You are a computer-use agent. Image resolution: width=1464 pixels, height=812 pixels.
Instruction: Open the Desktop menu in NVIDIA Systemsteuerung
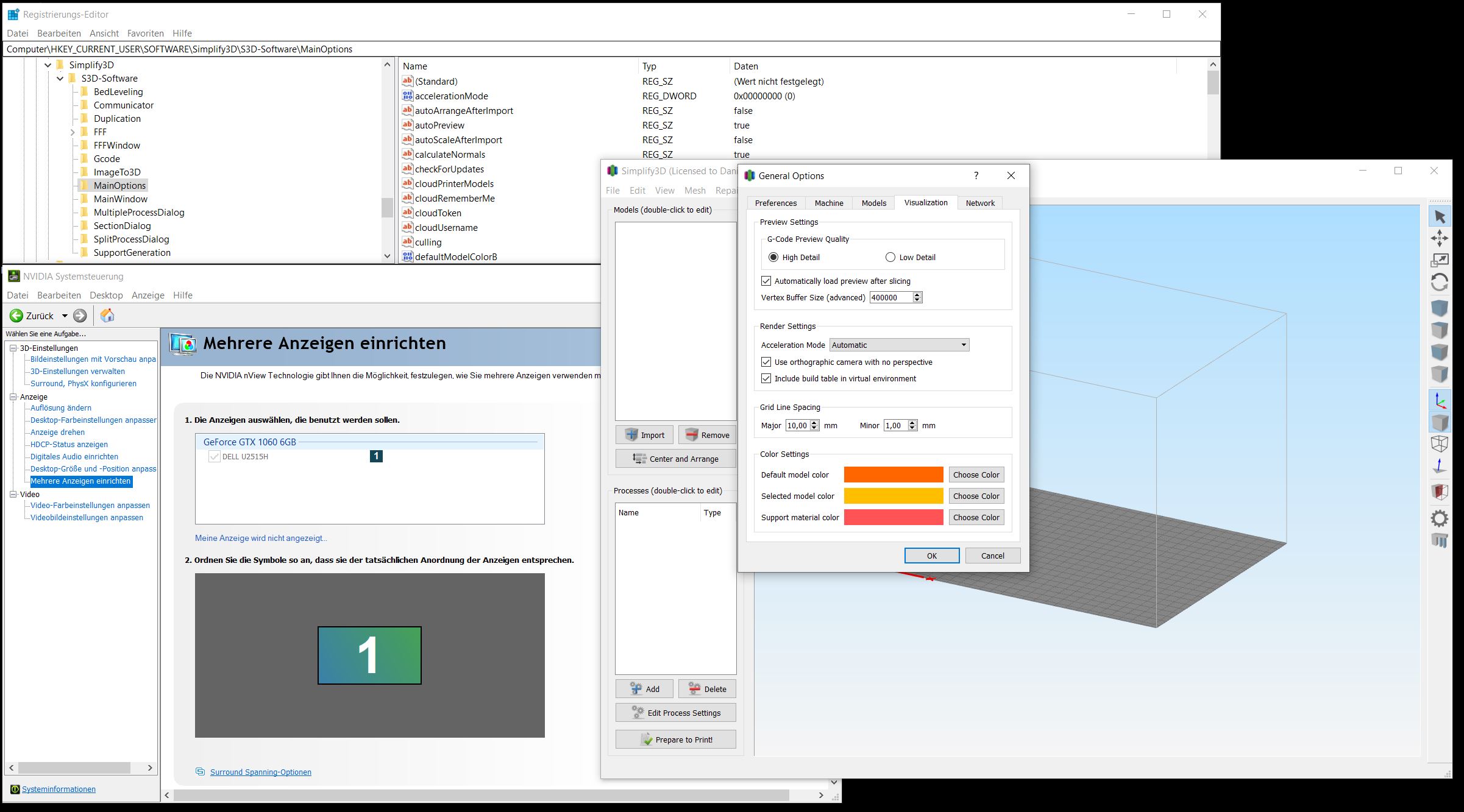pyautogui.click(x=106, y=295)
